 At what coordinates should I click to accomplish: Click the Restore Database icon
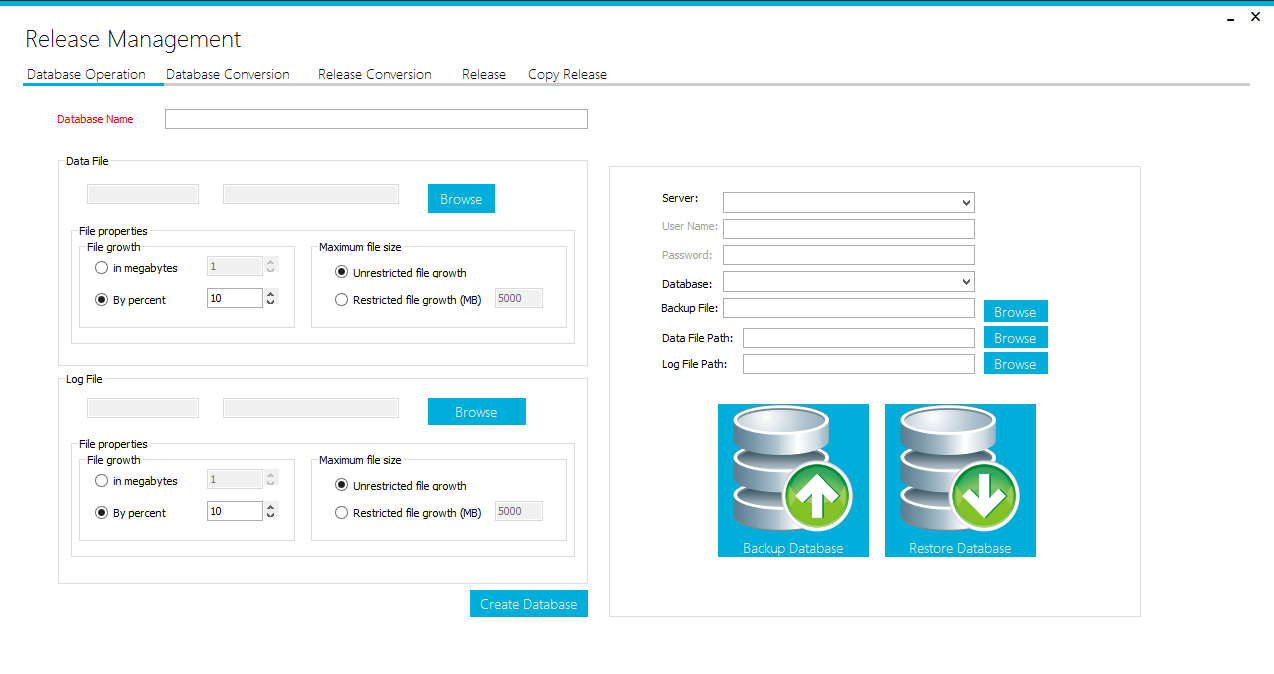pyautogui.click(x=960, y=480)
